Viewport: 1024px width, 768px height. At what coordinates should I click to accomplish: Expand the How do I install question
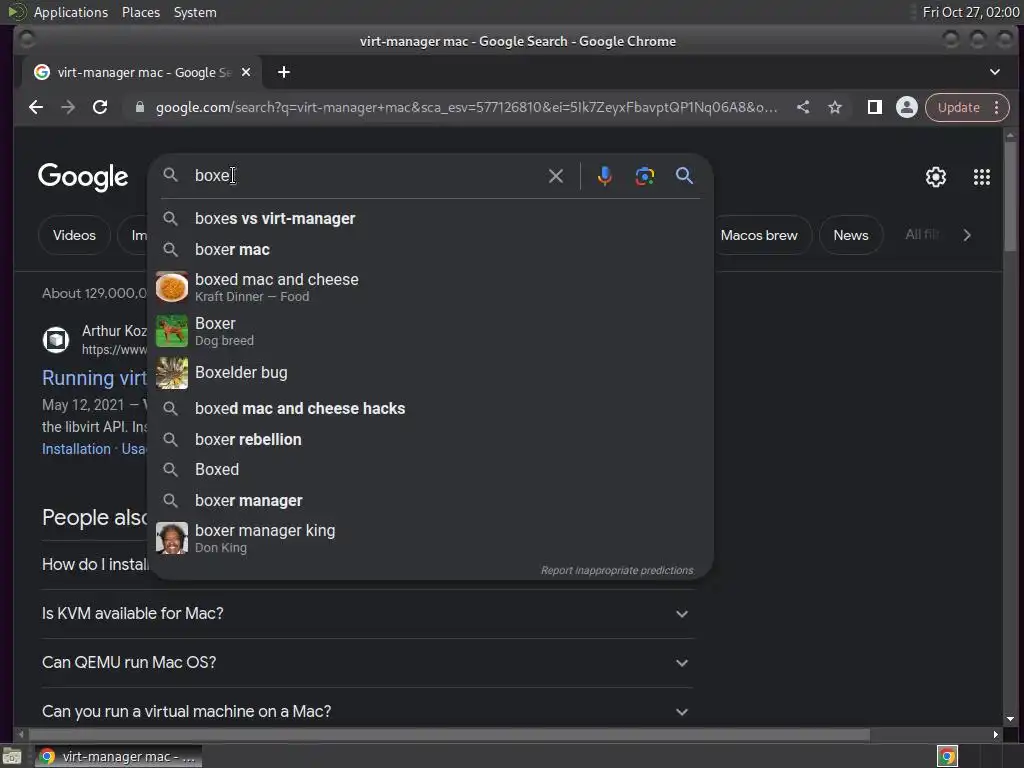[x=95, y=565]
